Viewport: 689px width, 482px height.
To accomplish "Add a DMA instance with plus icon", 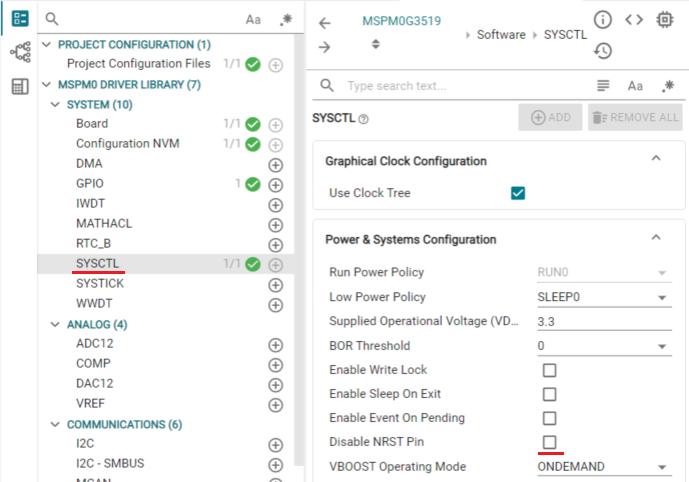I will pos(276,164).
